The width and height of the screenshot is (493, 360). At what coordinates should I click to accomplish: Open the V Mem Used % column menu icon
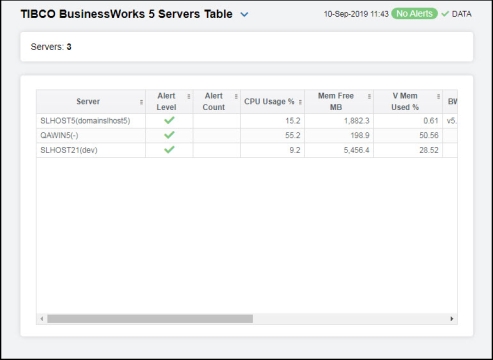(x=438, y=96)
